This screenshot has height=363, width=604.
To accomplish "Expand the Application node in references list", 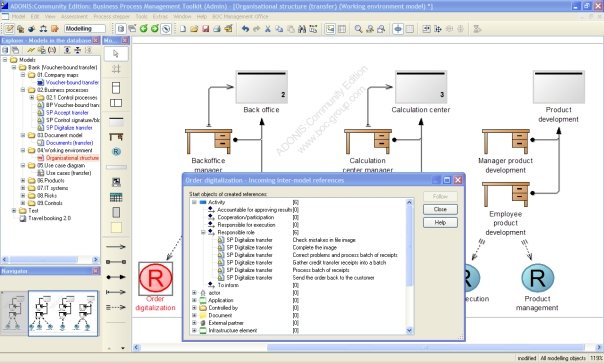I will 195,300.
